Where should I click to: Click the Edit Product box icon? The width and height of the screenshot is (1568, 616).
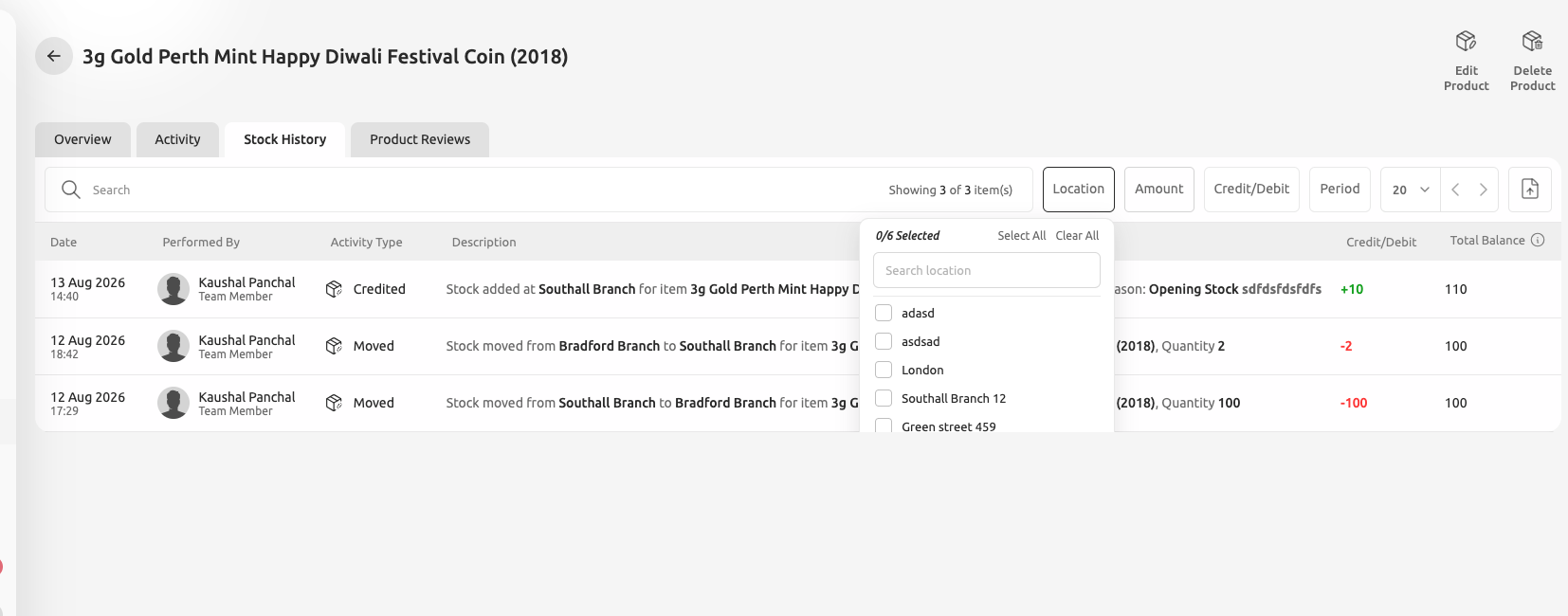pyautogui.click(x=1466, y=41)
